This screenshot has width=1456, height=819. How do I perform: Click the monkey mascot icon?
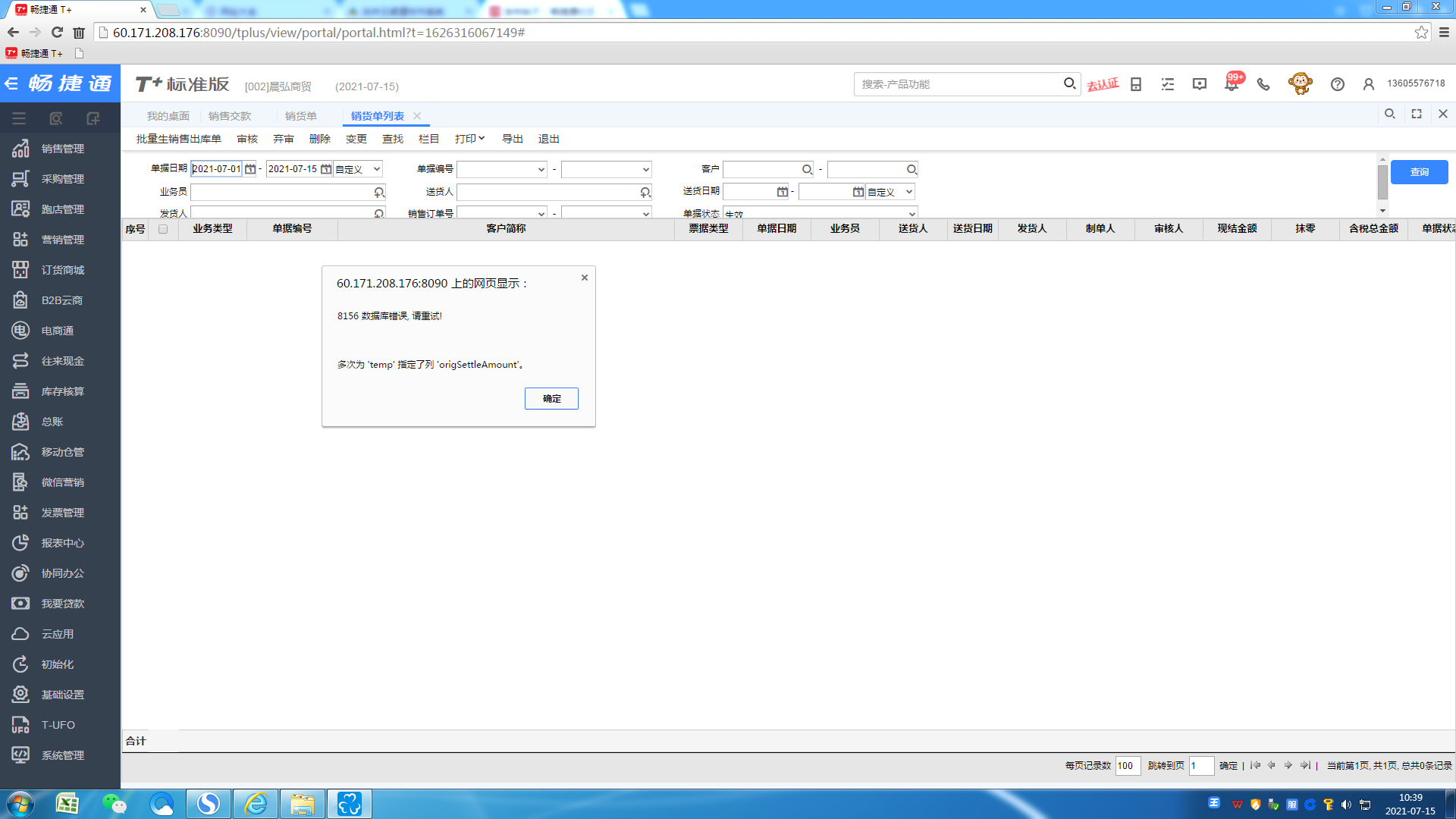click(x=1301, y=83)
